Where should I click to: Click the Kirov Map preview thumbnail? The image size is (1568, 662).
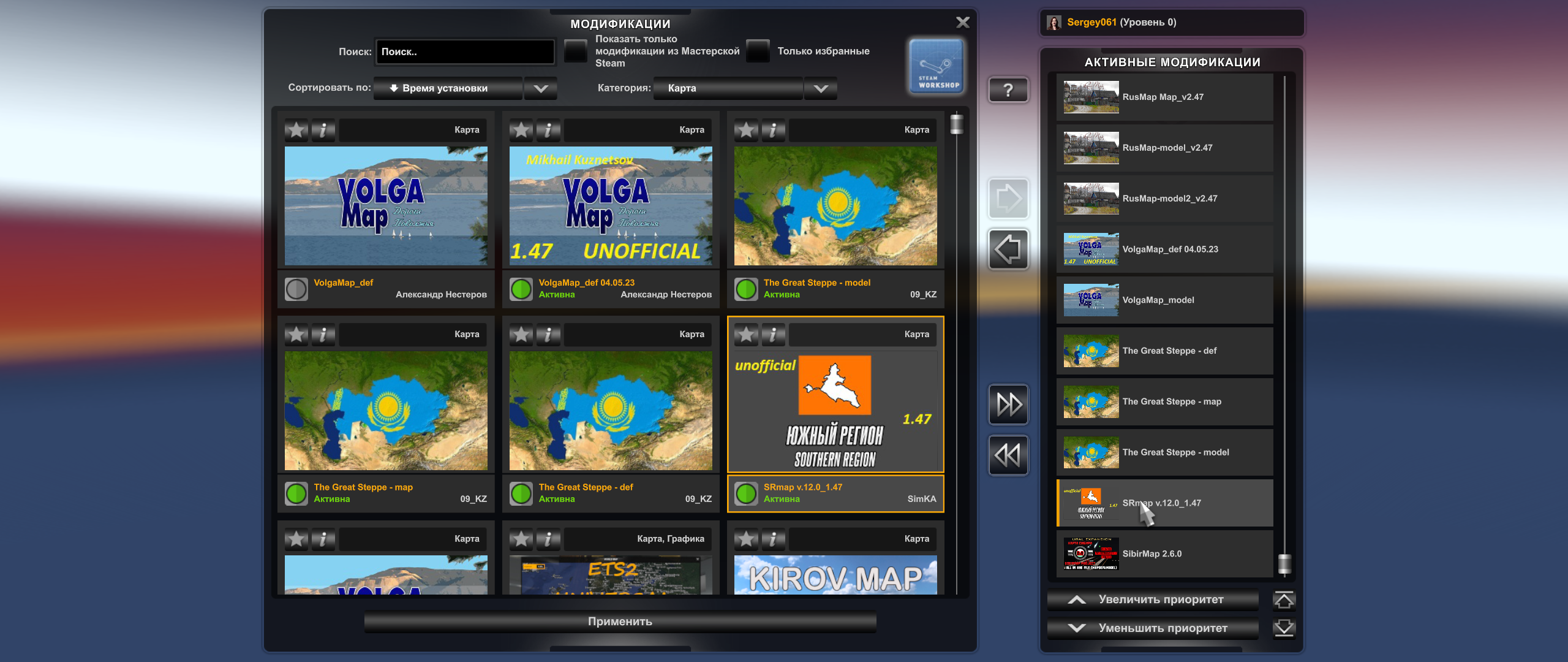(835, 575)
